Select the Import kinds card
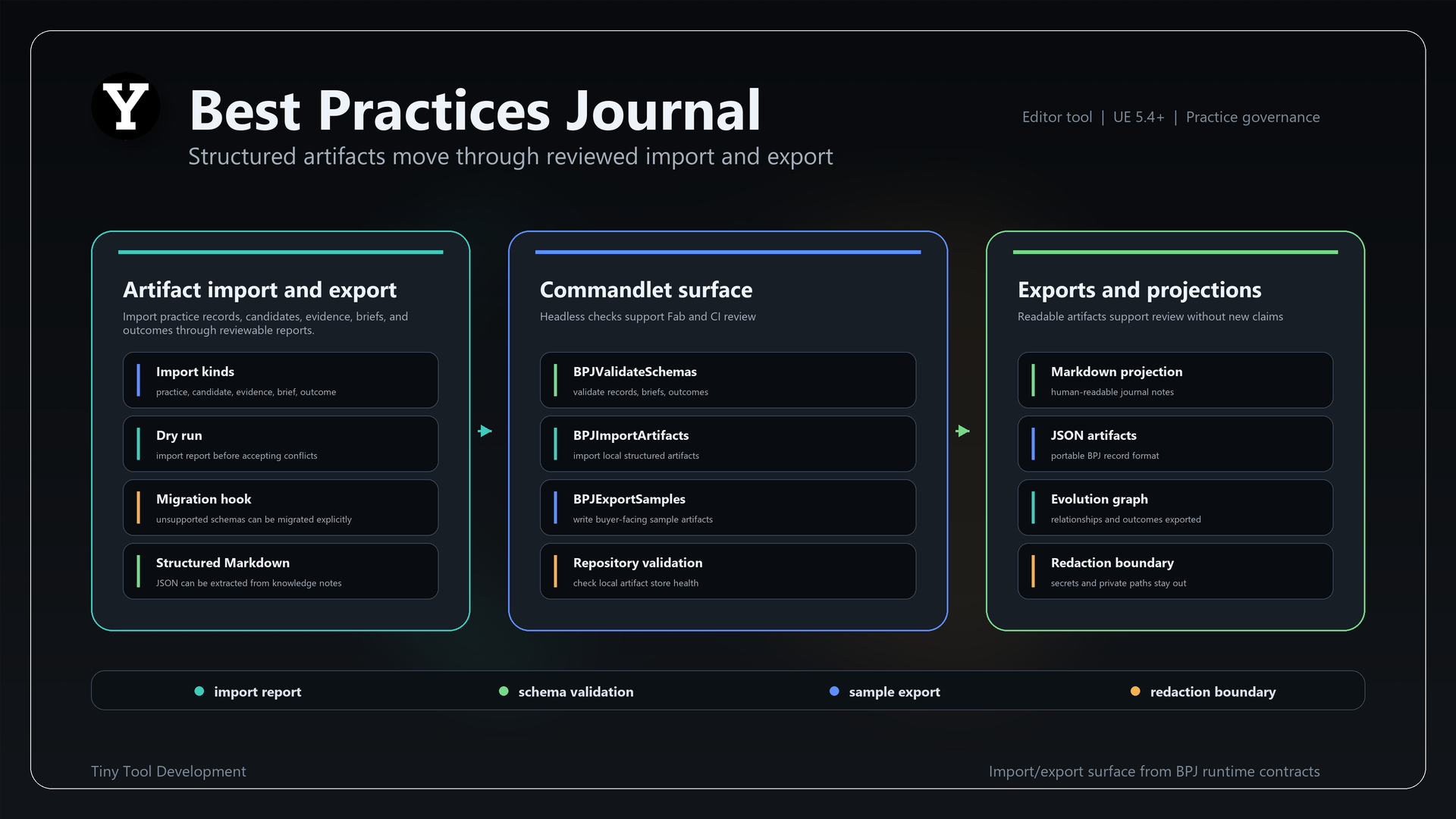 281,380
